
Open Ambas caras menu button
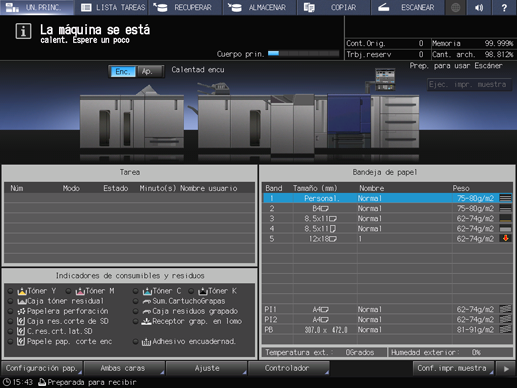pos(124,368)
